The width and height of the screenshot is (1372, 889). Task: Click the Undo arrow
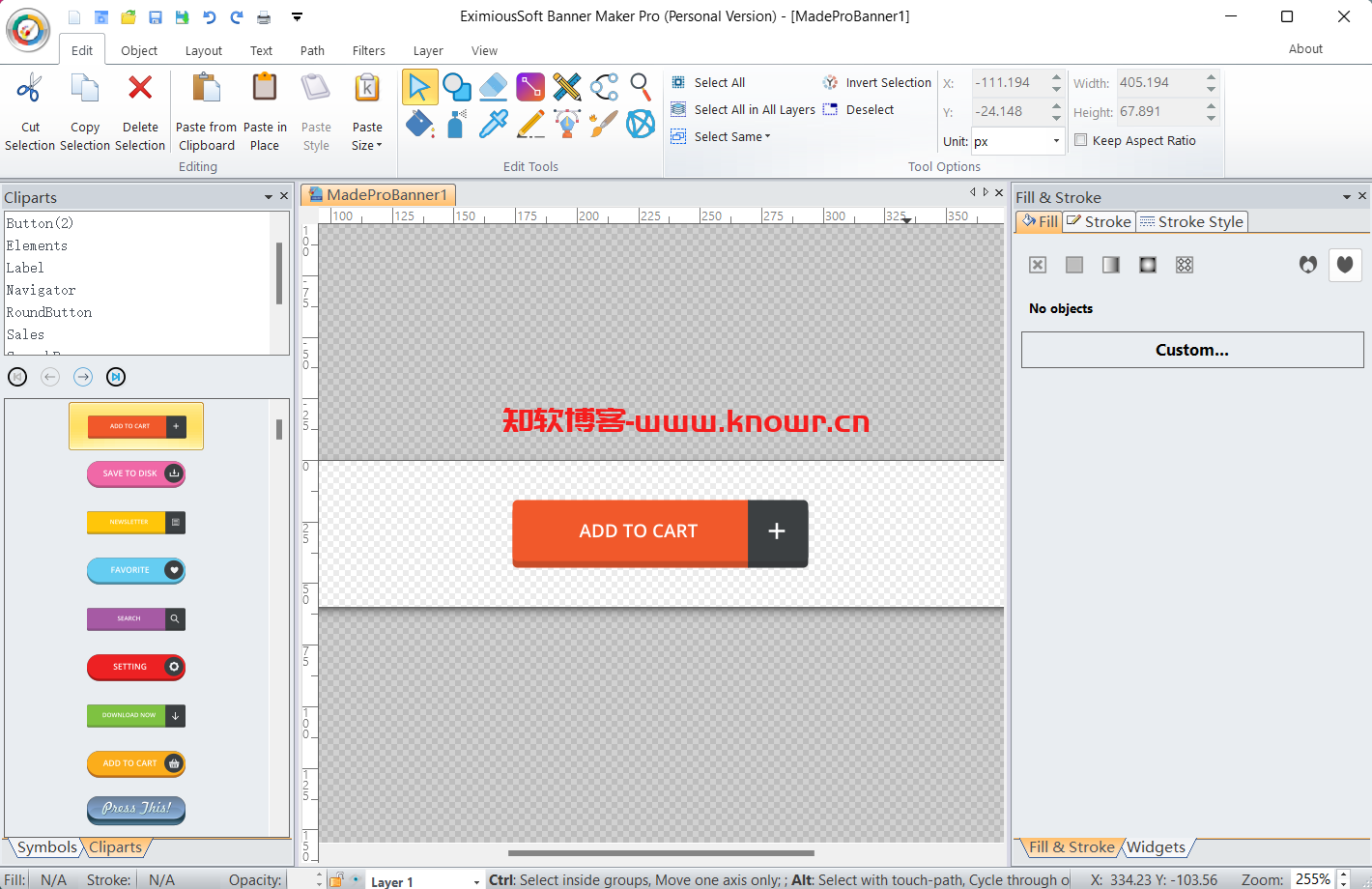click(210, 17)
